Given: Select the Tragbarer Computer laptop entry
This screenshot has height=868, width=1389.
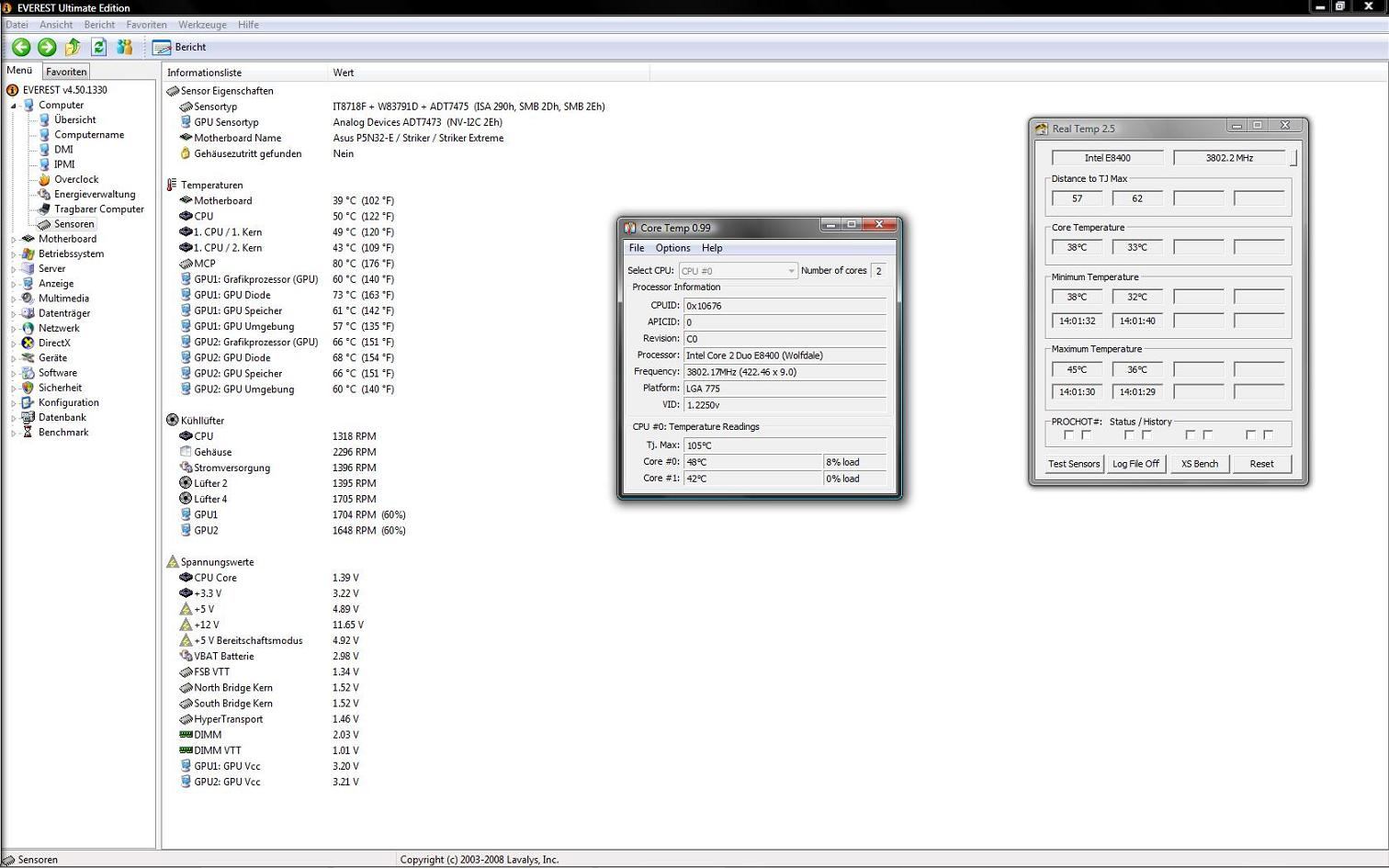Looking at the screenshot, I should [x=99, y=209].
